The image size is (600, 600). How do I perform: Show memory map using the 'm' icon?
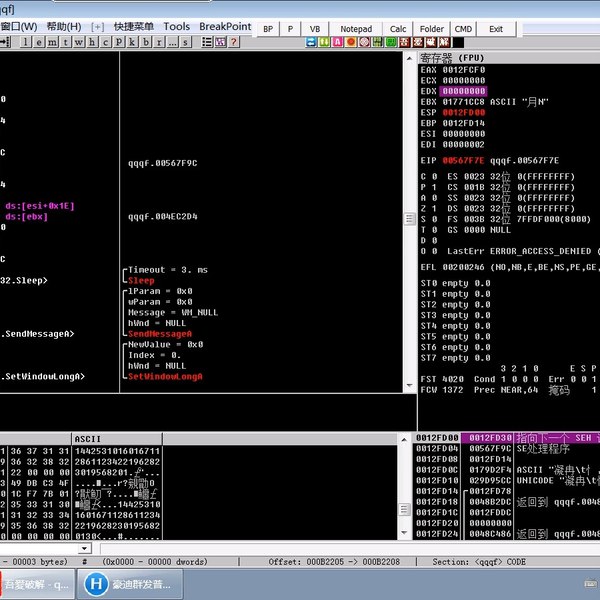(x=52, y=42)
